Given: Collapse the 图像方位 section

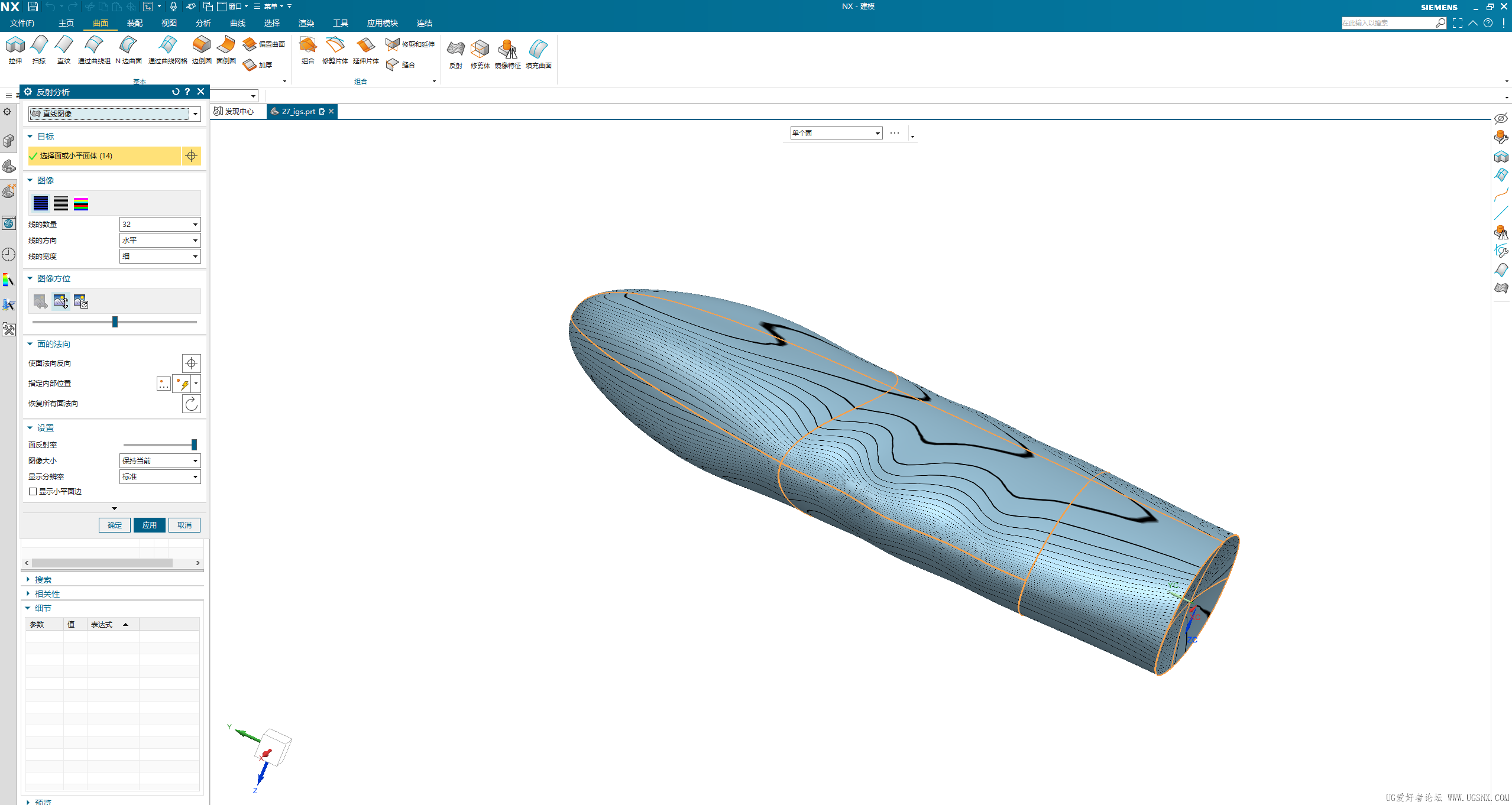Looking at the screenshot, I should [30, 278].
